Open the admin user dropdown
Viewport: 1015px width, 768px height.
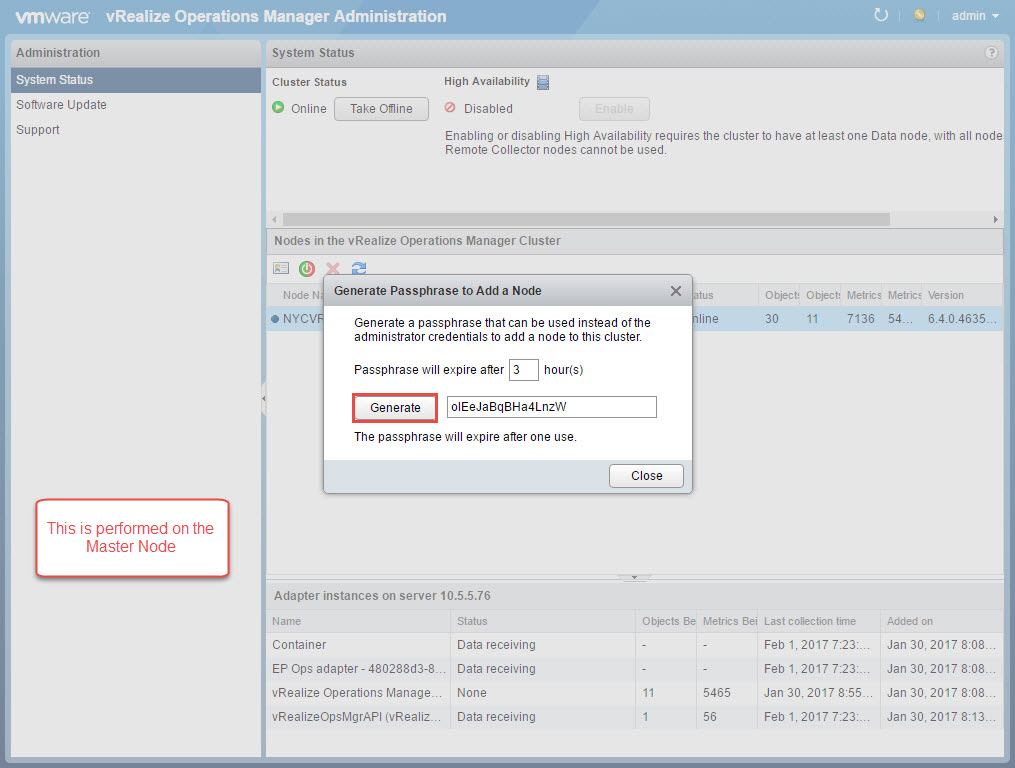(975, 16)
